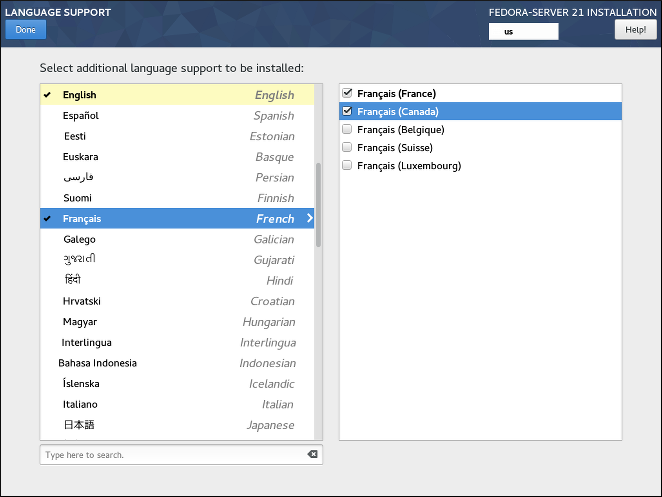Viewport: 662px width, 497px height.
Task: Select the Persian language row
Action: coord(177,177)
